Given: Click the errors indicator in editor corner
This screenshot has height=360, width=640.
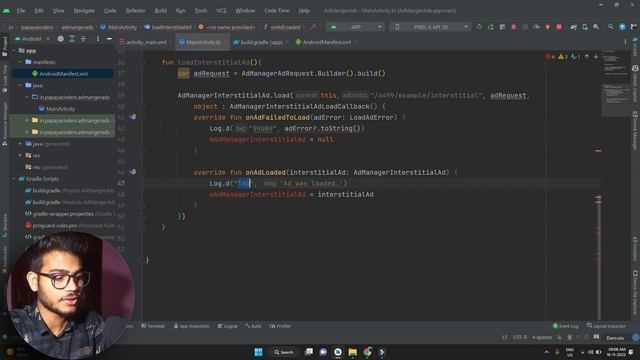Looking at the screenshot, I should (550, 56).
